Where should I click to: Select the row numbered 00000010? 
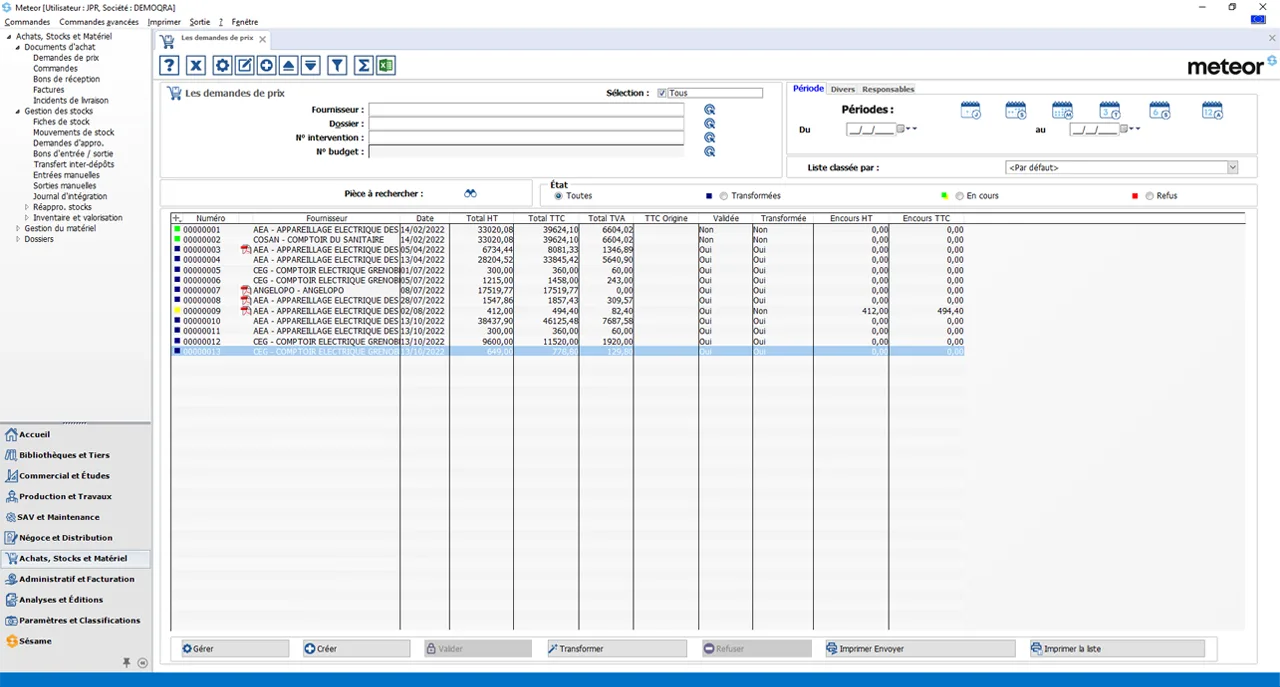click(568, 321)
